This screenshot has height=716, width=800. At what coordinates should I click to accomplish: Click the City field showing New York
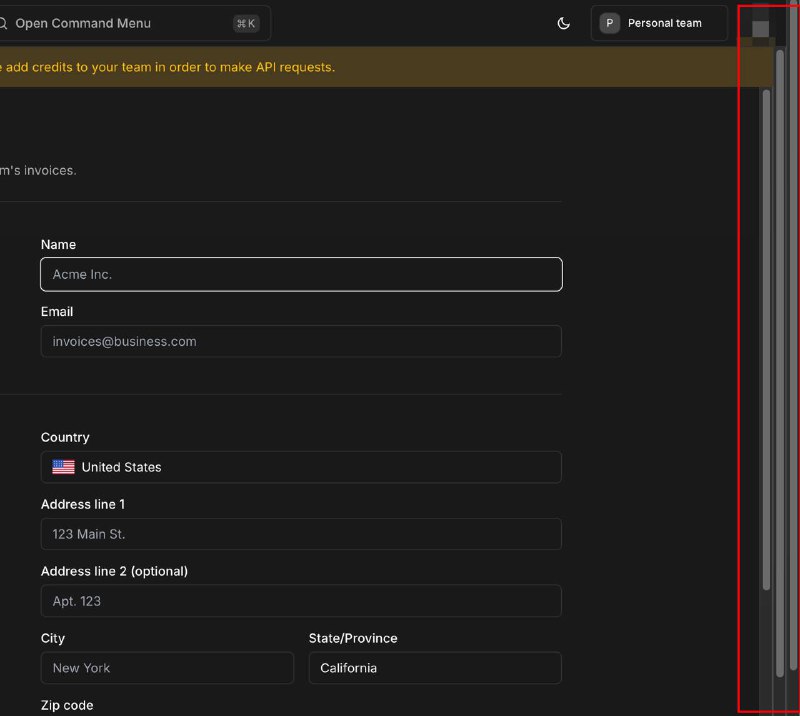tap(167, 668)
